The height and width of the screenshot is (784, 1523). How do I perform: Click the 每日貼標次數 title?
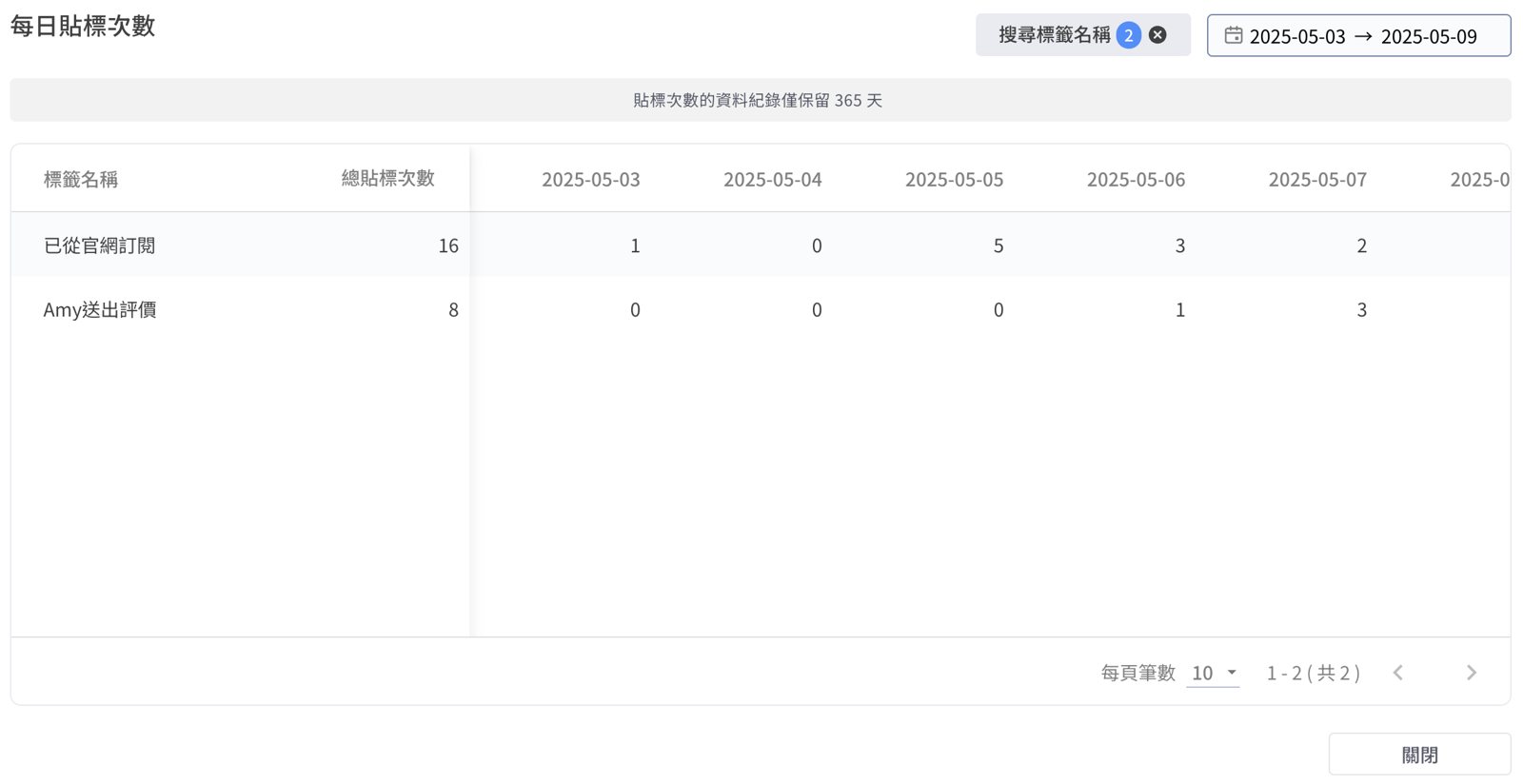(83, 26)
